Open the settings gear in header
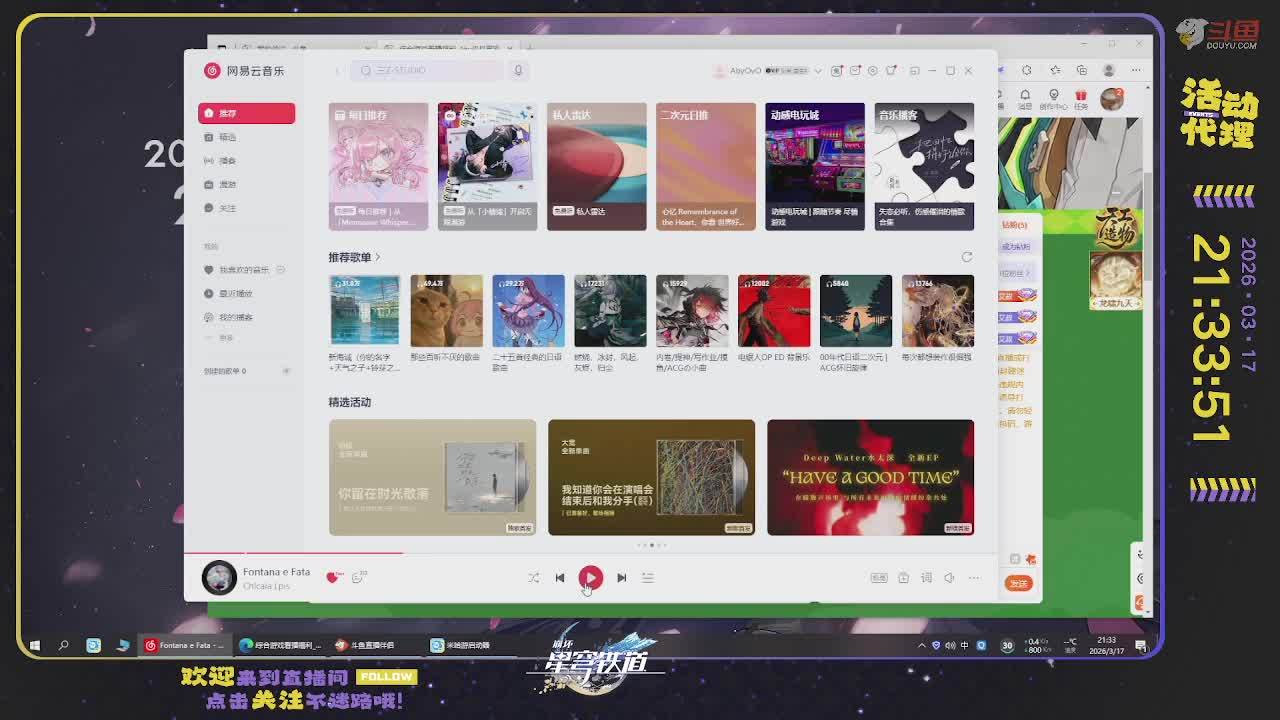This screenshot has width=1280, height=720. click(873, 71)
